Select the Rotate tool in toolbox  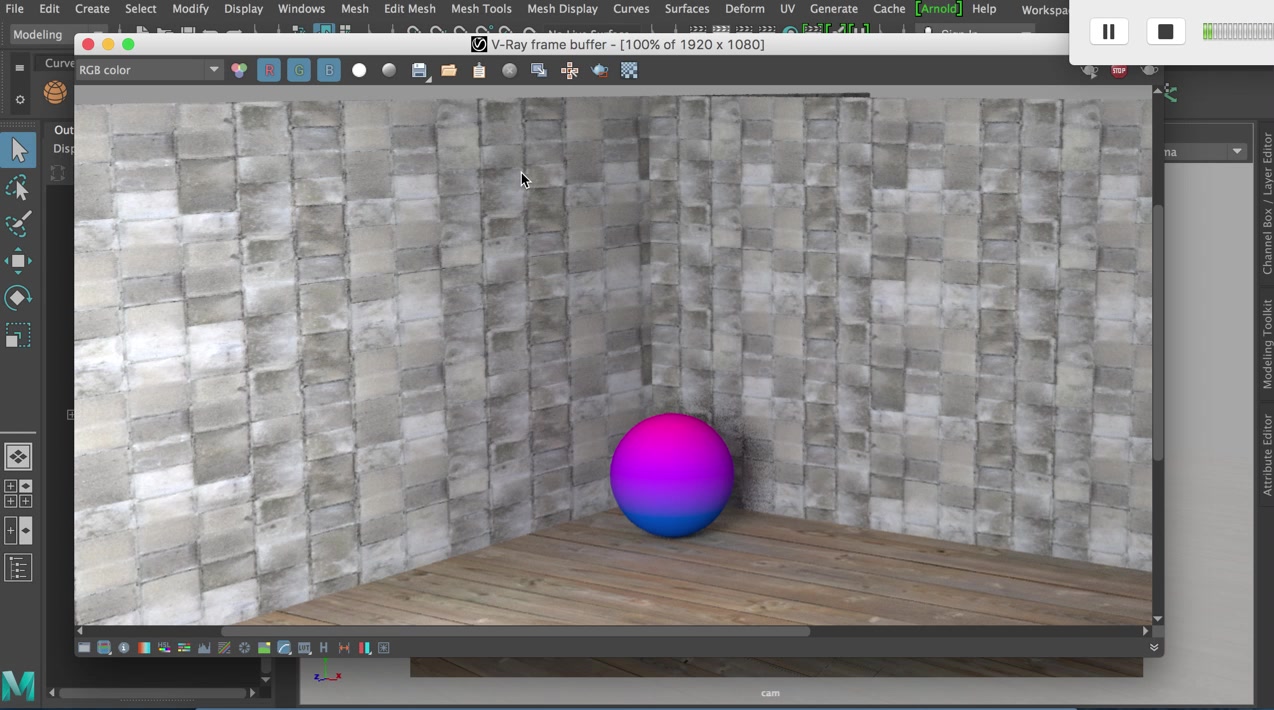pos(18,298)
